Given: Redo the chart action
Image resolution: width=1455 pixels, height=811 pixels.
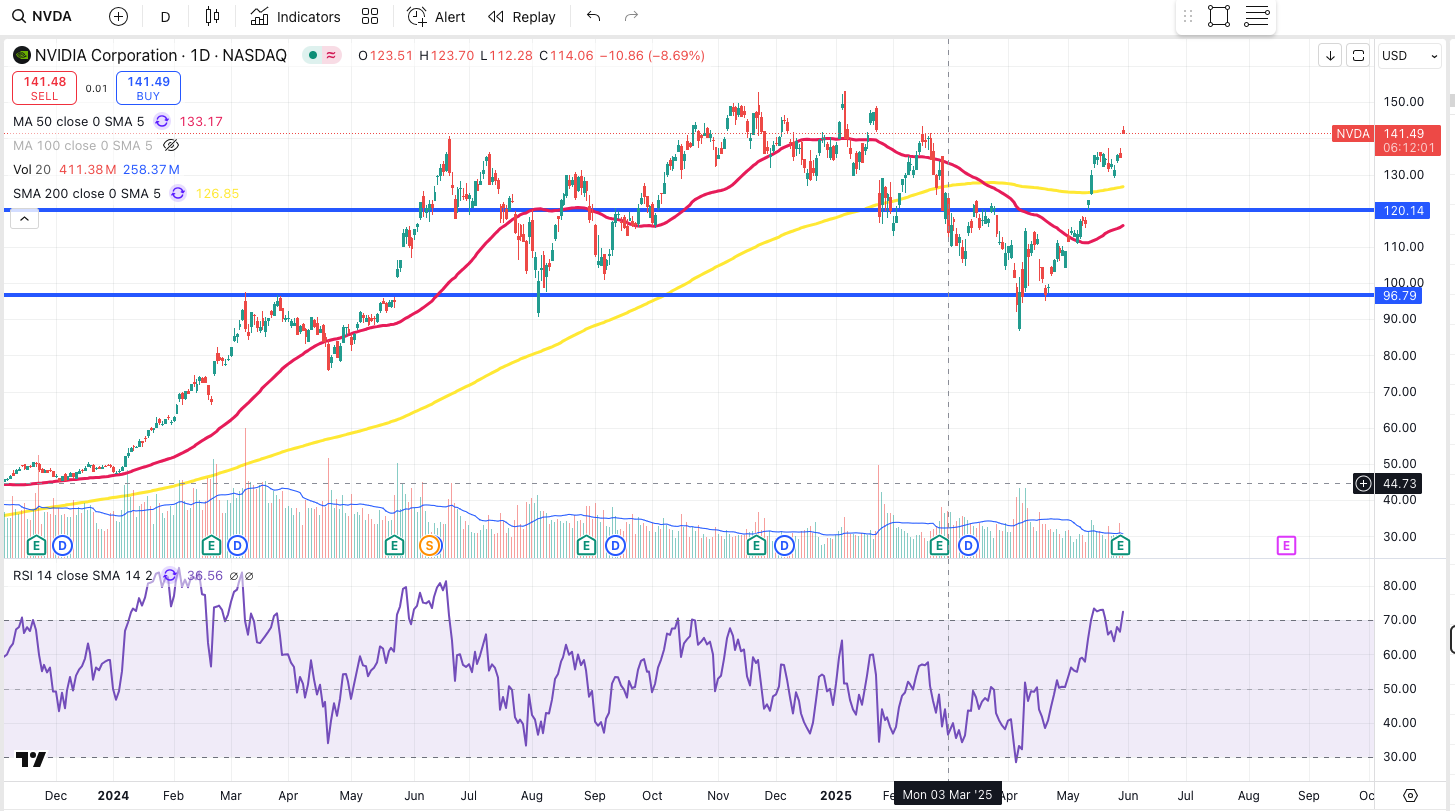Looking at the screenshot, I should tap(631, 16).
